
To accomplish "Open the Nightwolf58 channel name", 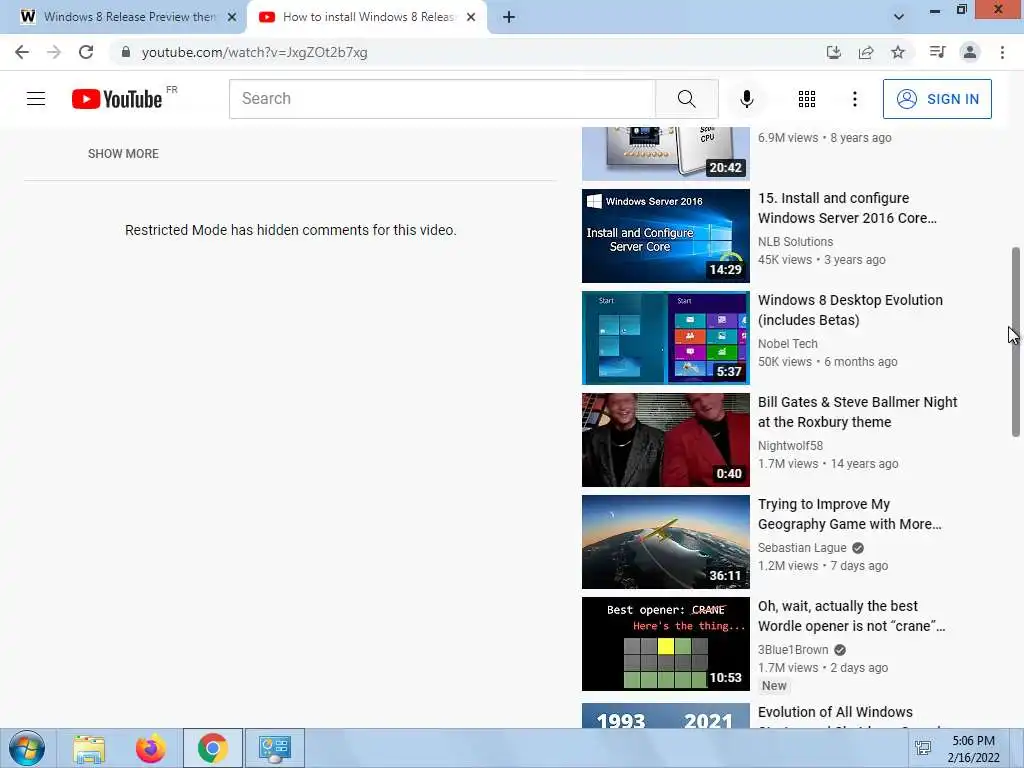I will [790, 445].
